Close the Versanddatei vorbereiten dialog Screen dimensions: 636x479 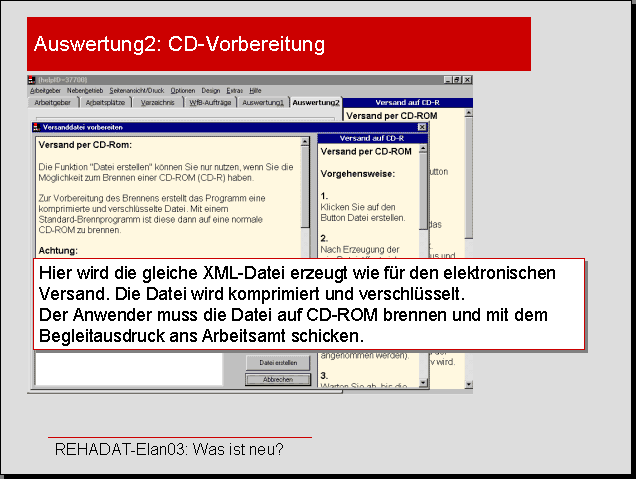[x=422, y=128]
